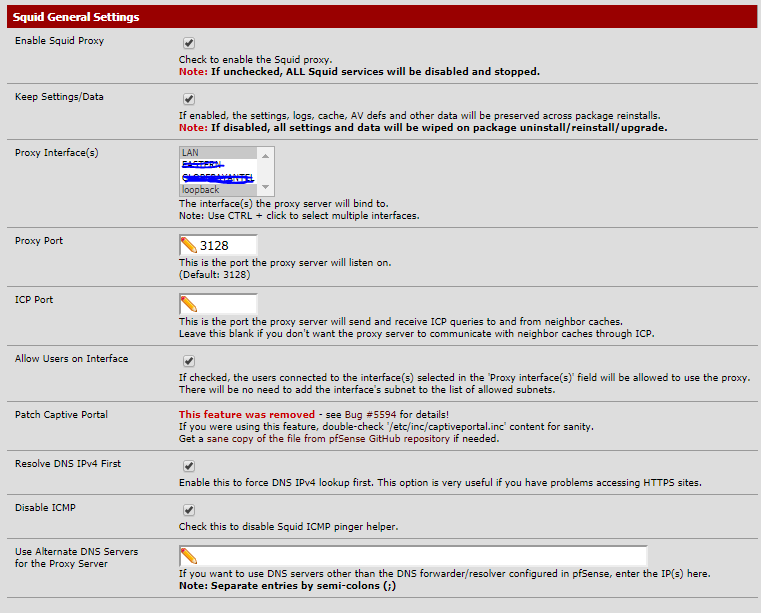
Task: Click the 'This feature was removed' text
Action: click(247, 414)
